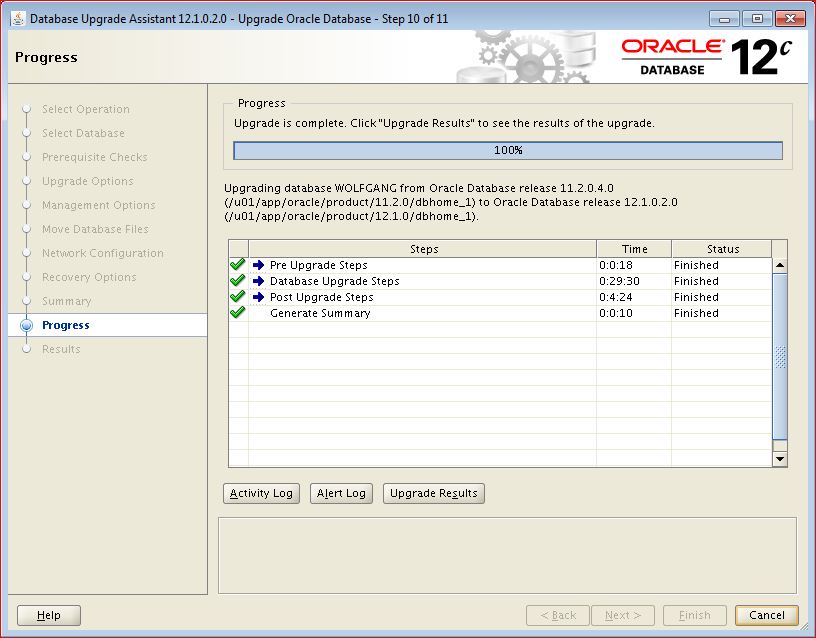This screenshot has width=816, height=638.
Task: Click the Help button
Action: tap(49, 615)
